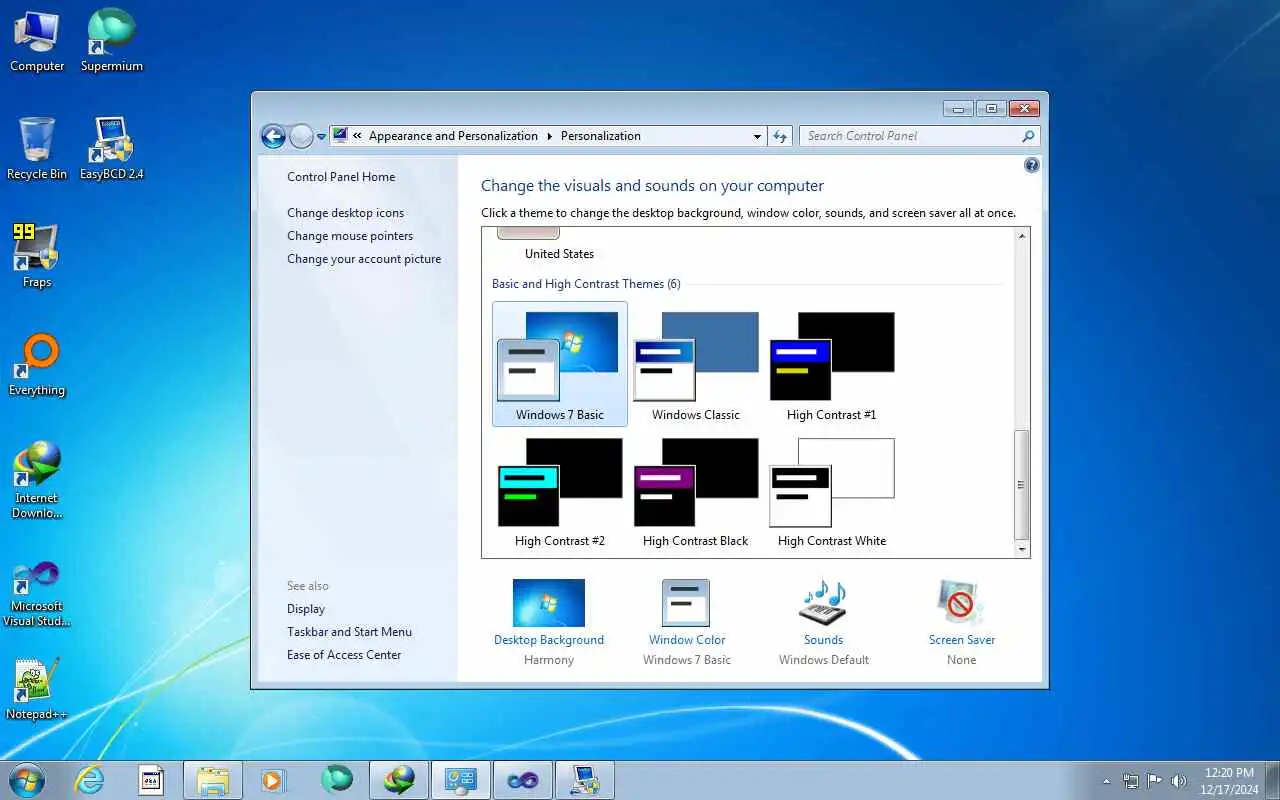Open the Help question mark button
This screenshot has width=1280, height=800.
click(x=1032, y=165)
